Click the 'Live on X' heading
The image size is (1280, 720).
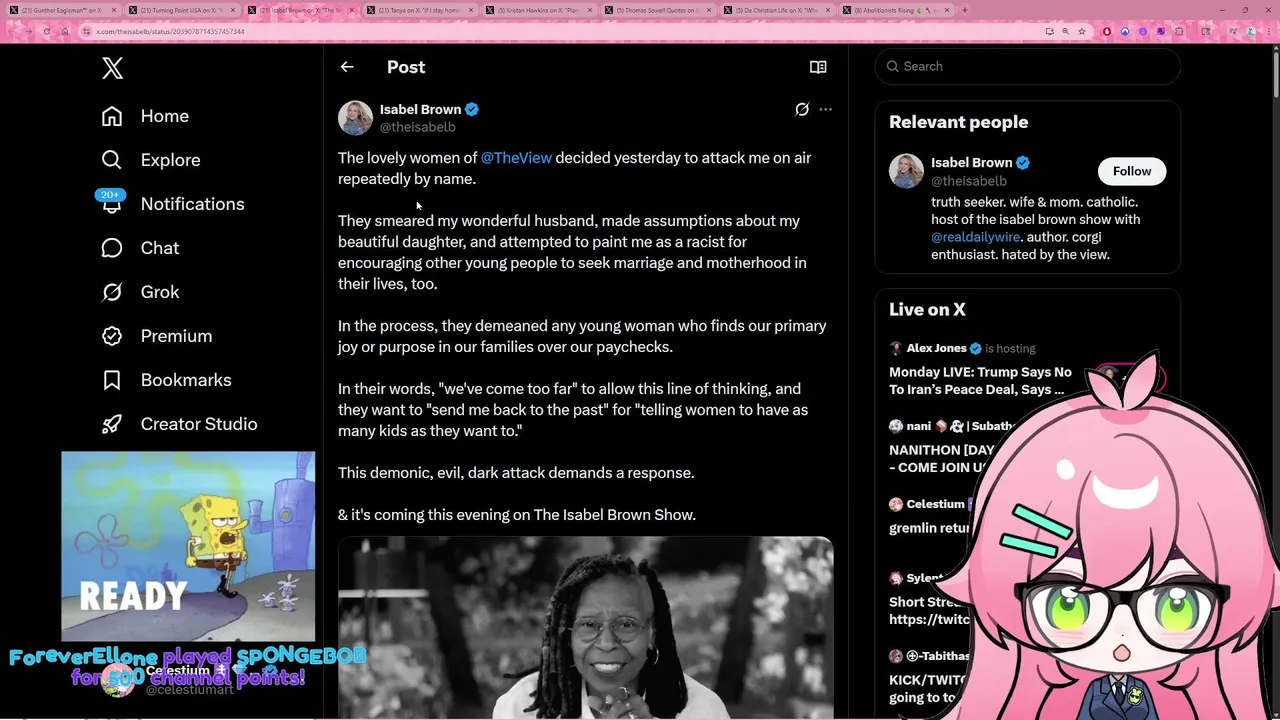(927, 310)
